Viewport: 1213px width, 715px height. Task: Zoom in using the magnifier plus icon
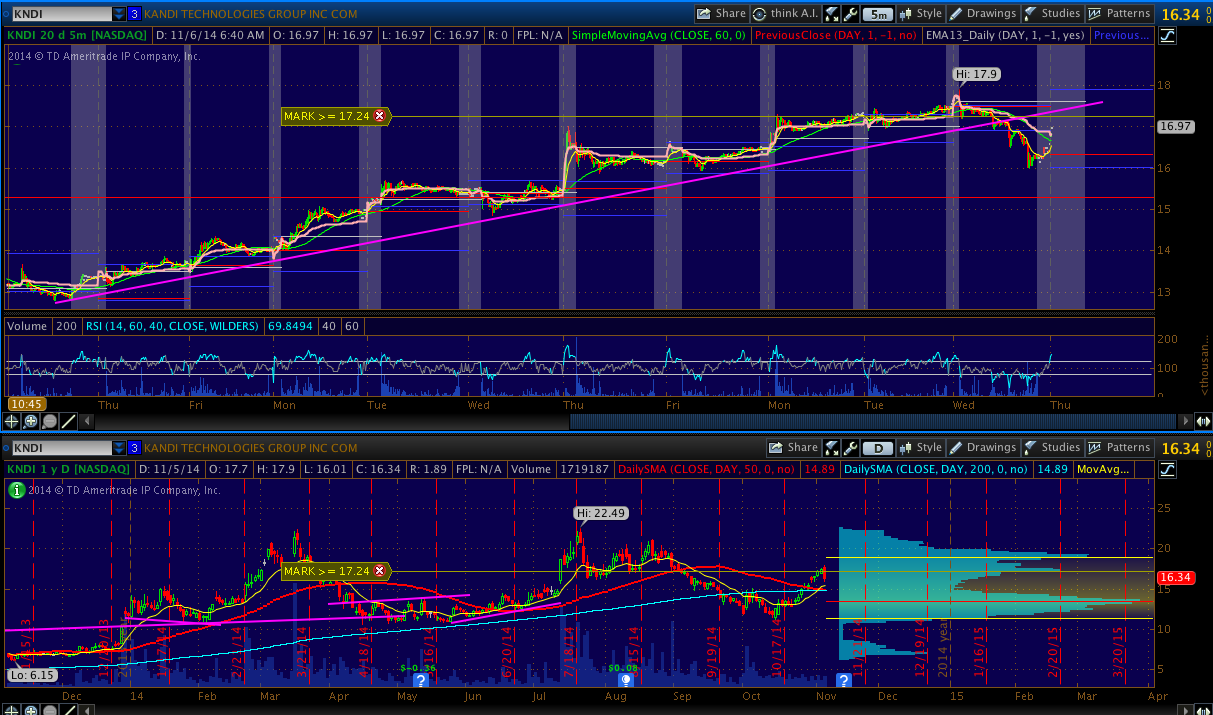coord(31,421)
